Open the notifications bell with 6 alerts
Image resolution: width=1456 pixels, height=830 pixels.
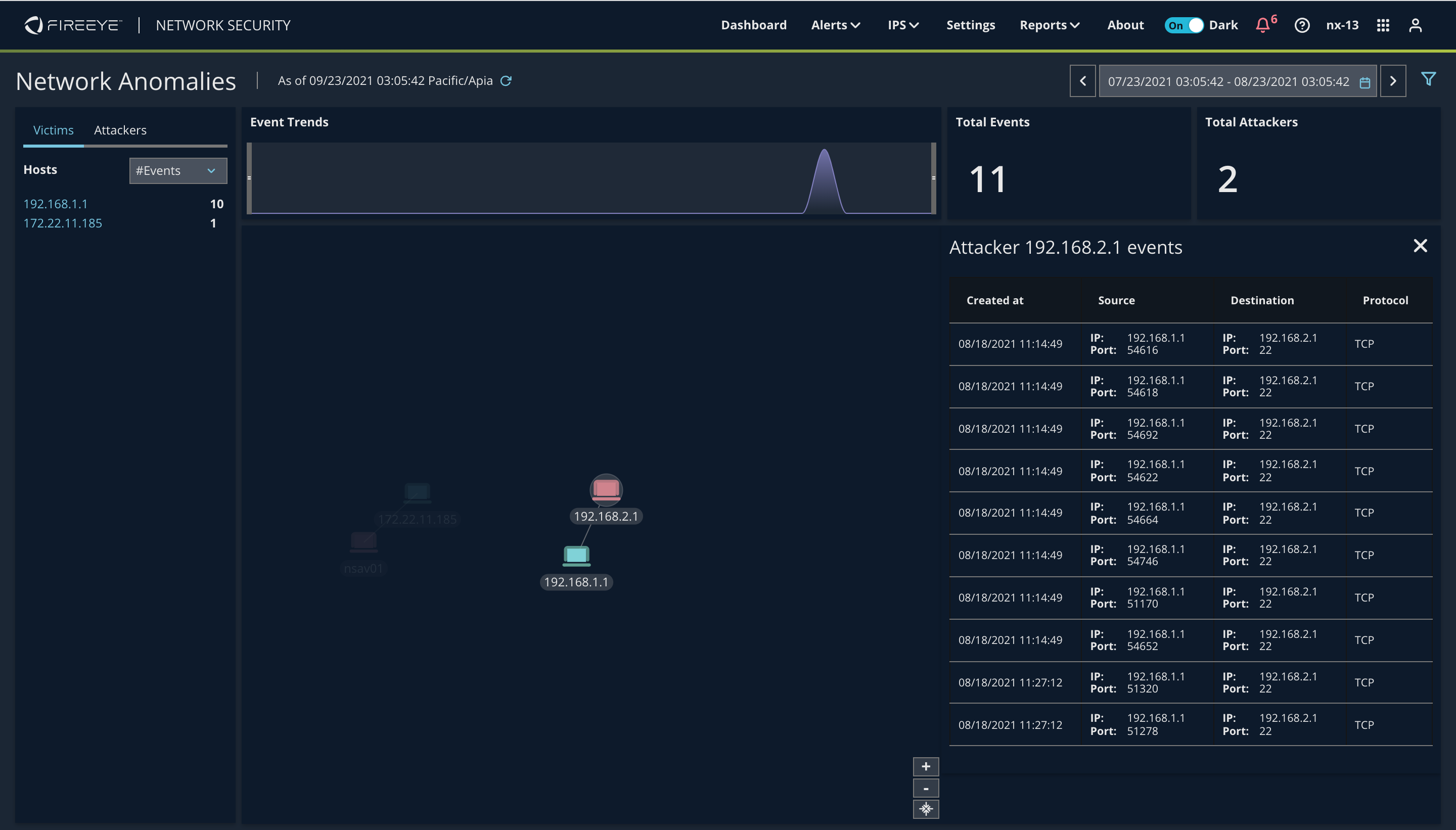1263,25
